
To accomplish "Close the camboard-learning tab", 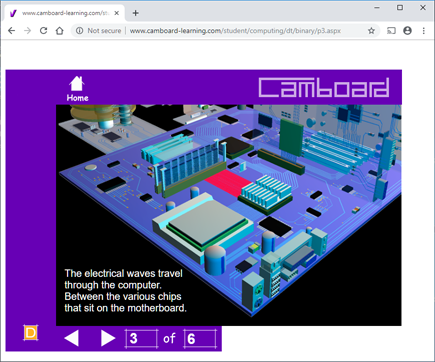I will (116, 13).
